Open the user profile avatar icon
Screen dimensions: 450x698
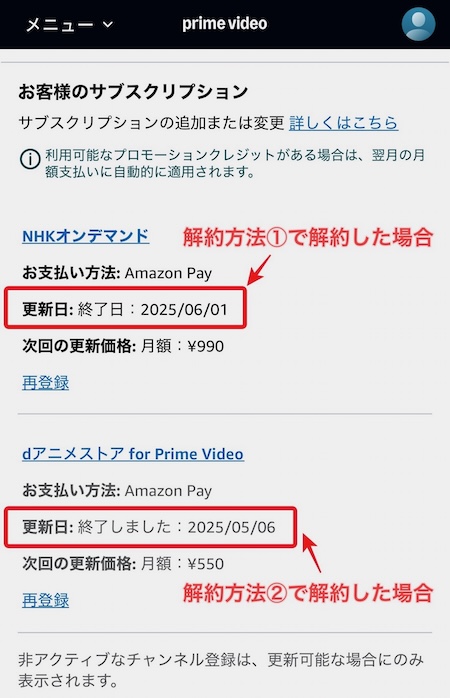[418, 24]
